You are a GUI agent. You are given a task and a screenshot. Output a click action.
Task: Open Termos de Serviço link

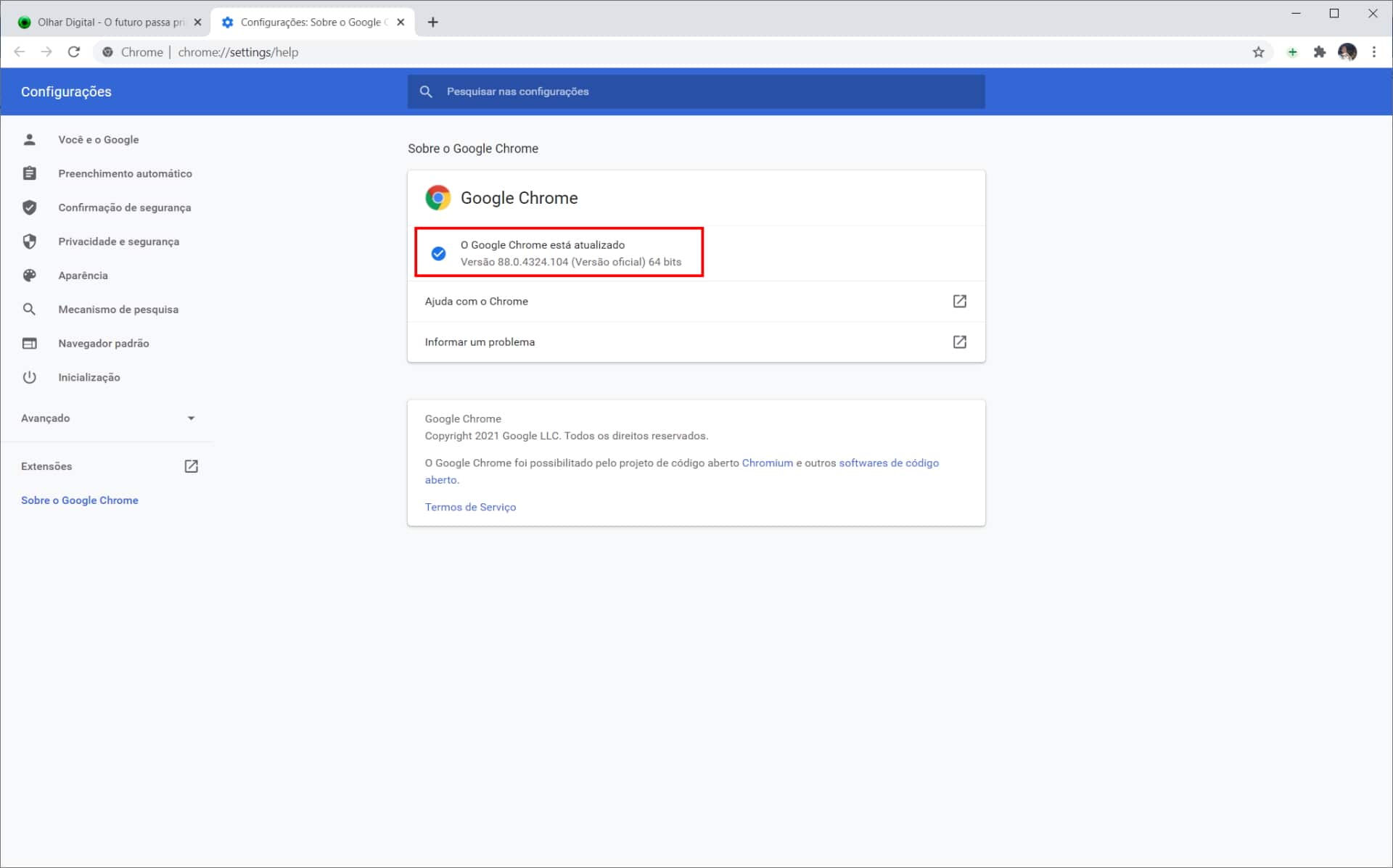[470, 507]
